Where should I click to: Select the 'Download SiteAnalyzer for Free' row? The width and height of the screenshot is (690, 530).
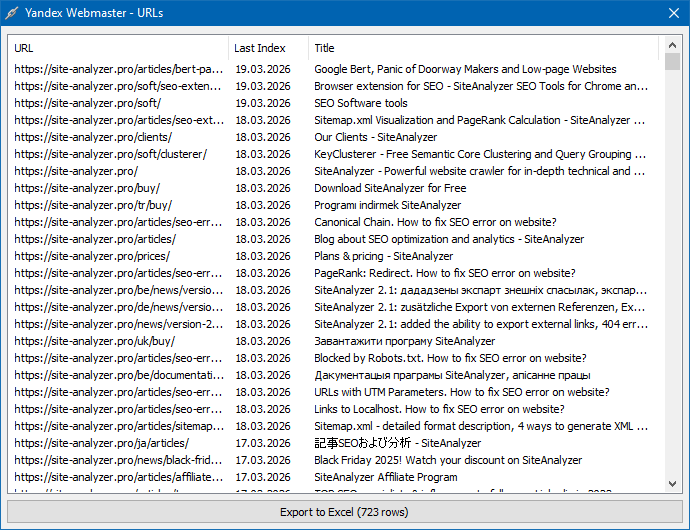336,188
